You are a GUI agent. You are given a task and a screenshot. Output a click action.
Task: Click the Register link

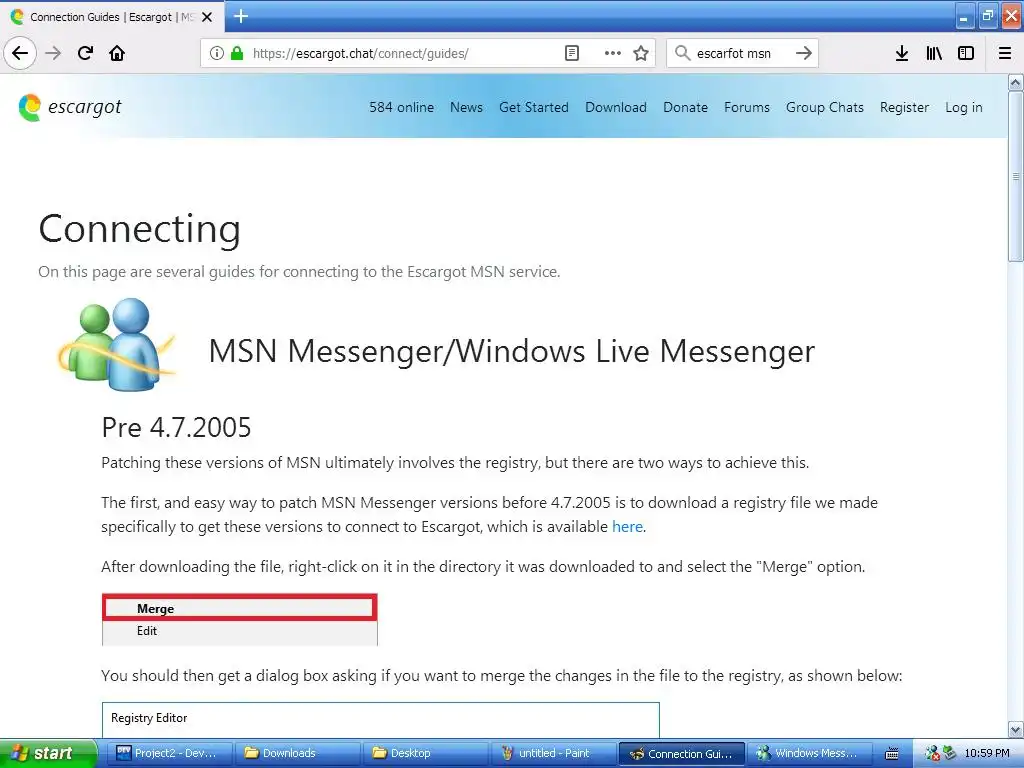[904, 107]
